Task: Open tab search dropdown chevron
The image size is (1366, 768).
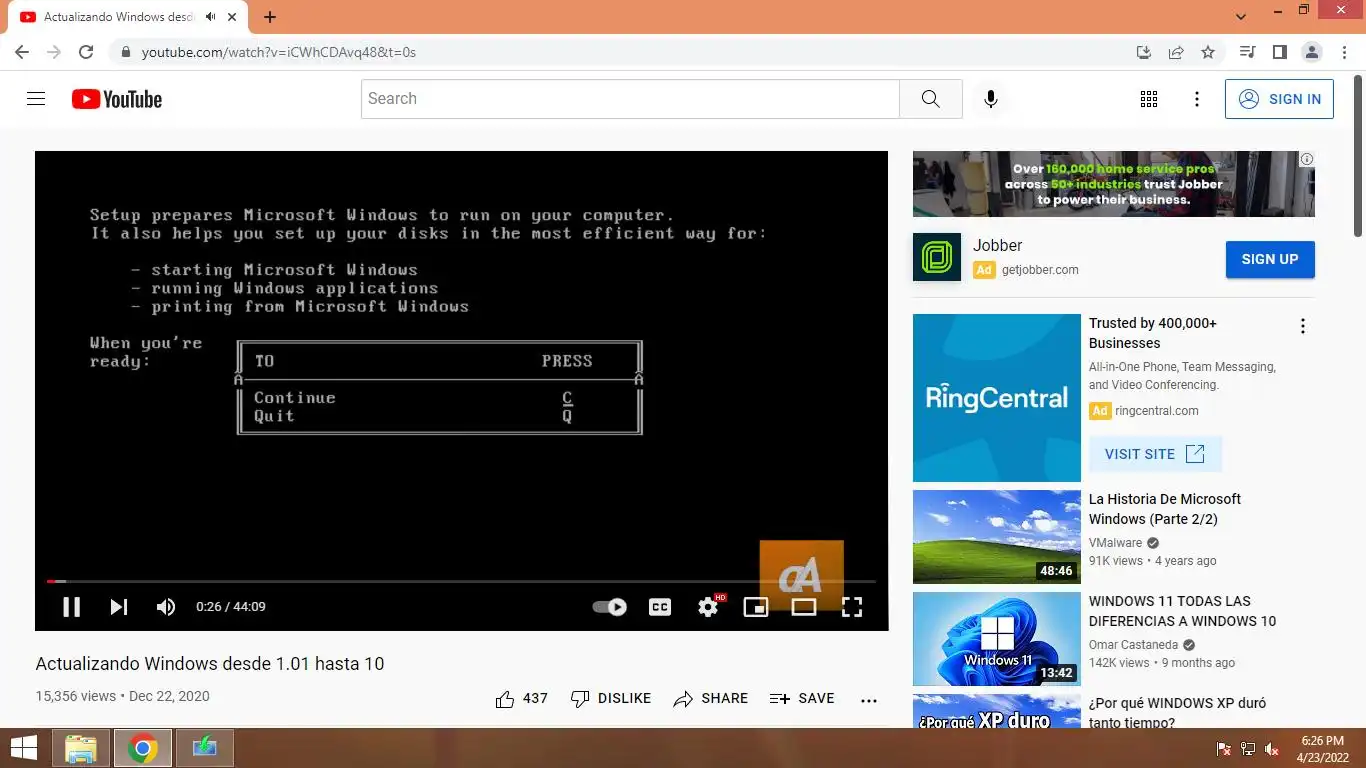Action: 1241,17
